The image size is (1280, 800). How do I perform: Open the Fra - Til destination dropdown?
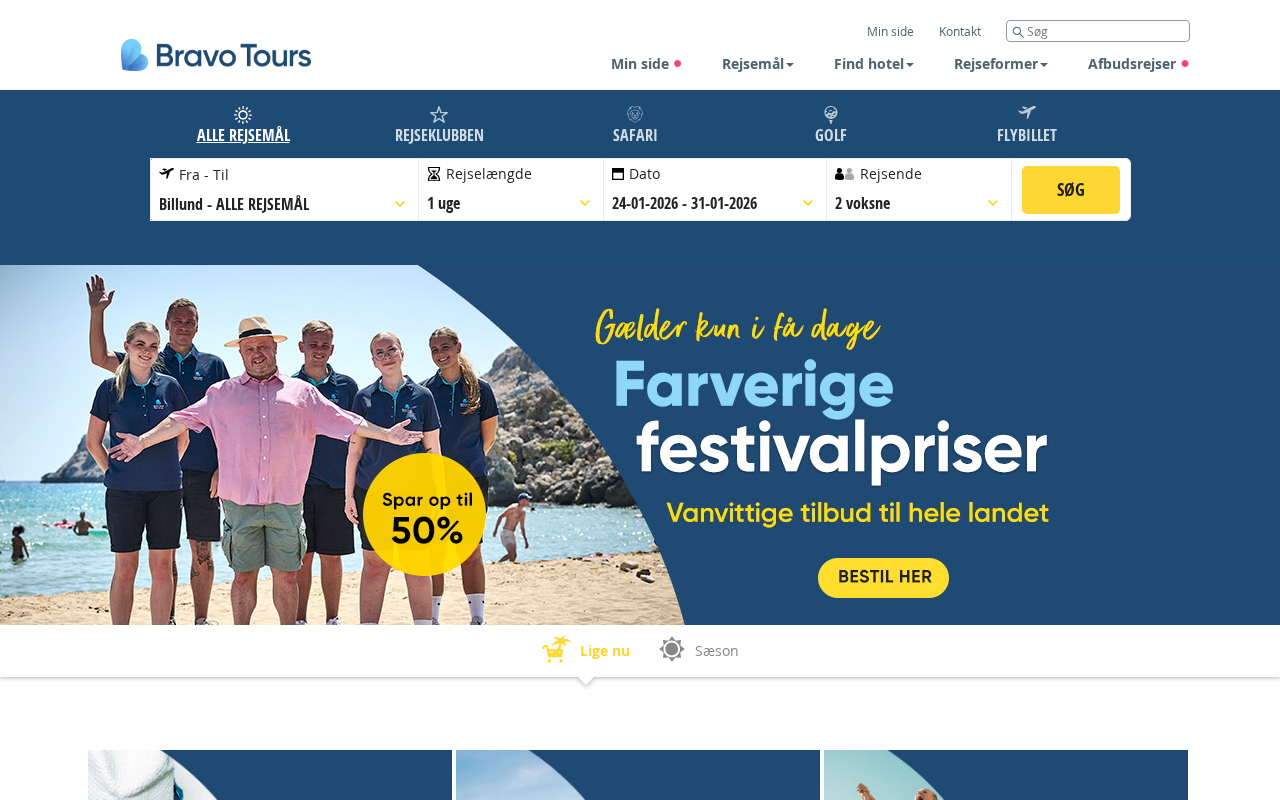coord(284,190)
